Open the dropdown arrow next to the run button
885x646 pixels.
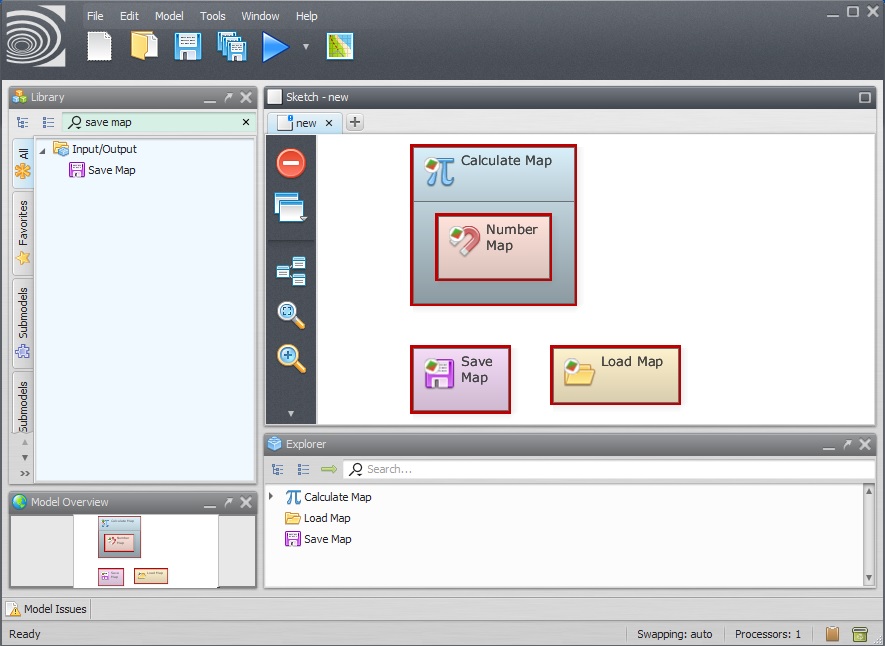pyautogui.click(x=306, y=47)
